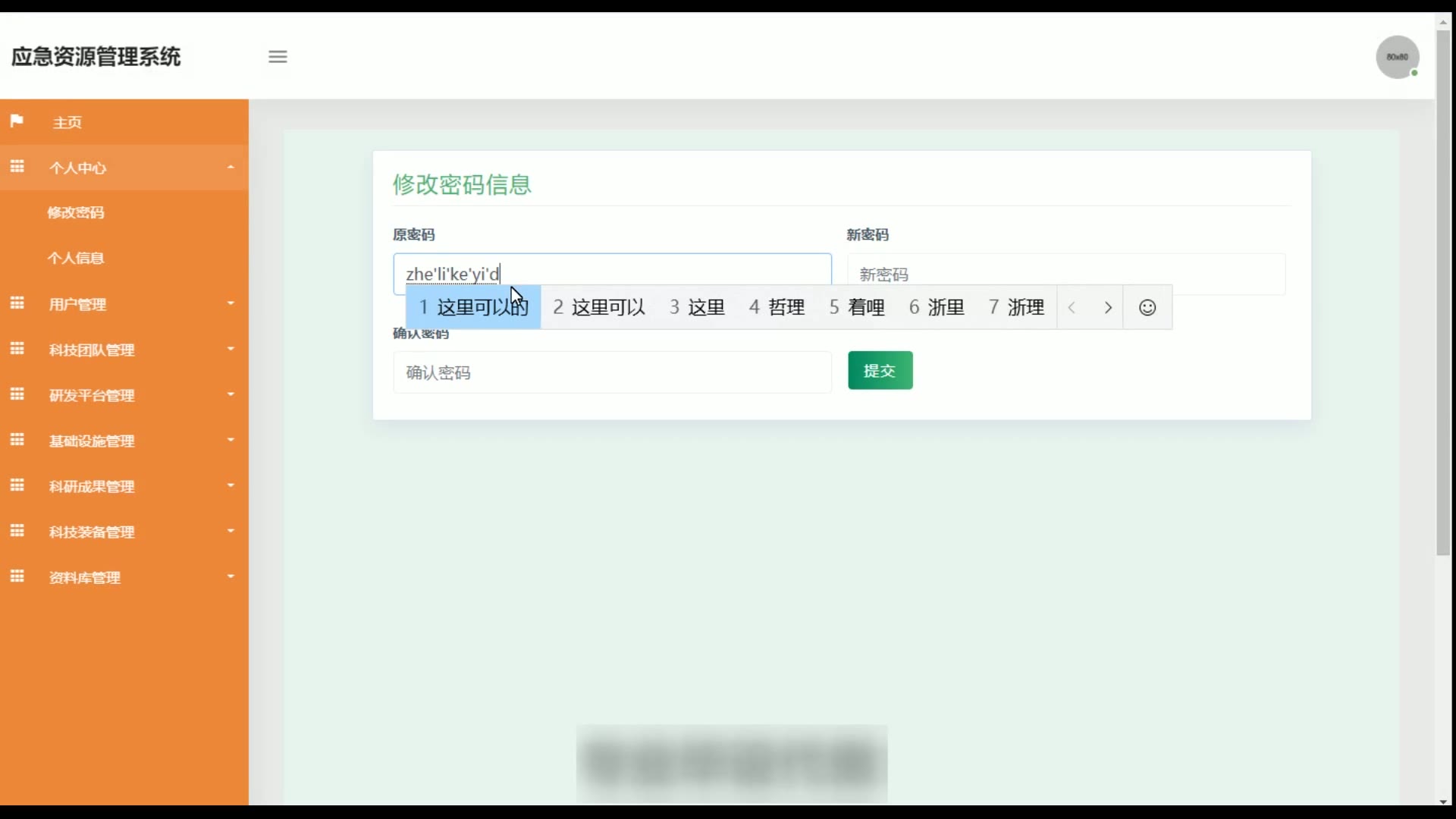The width and height of the screenshot is (1456, 819).
Task: Select IME candidate 2 这里可以
Action: coord(599,307)
